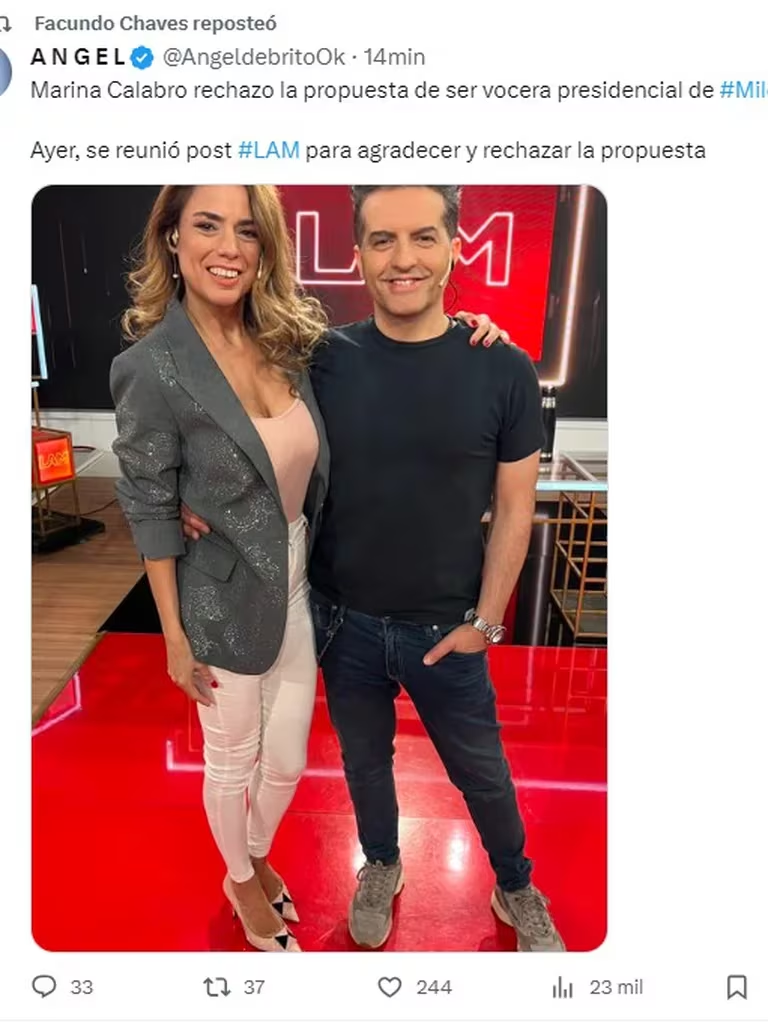Image resolution: width=768 pixels, height=1024 pixels.
Task: Like the tweet with the heart icon
Action: point(390,987)
